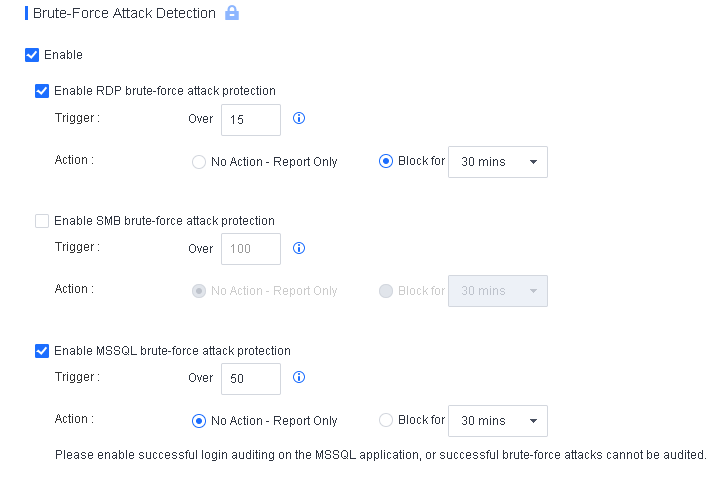Click the MSSQL trigger threshold field showing 50
Image resolution: width=719 pixels, height=484 pixels.
pos(250,378)
